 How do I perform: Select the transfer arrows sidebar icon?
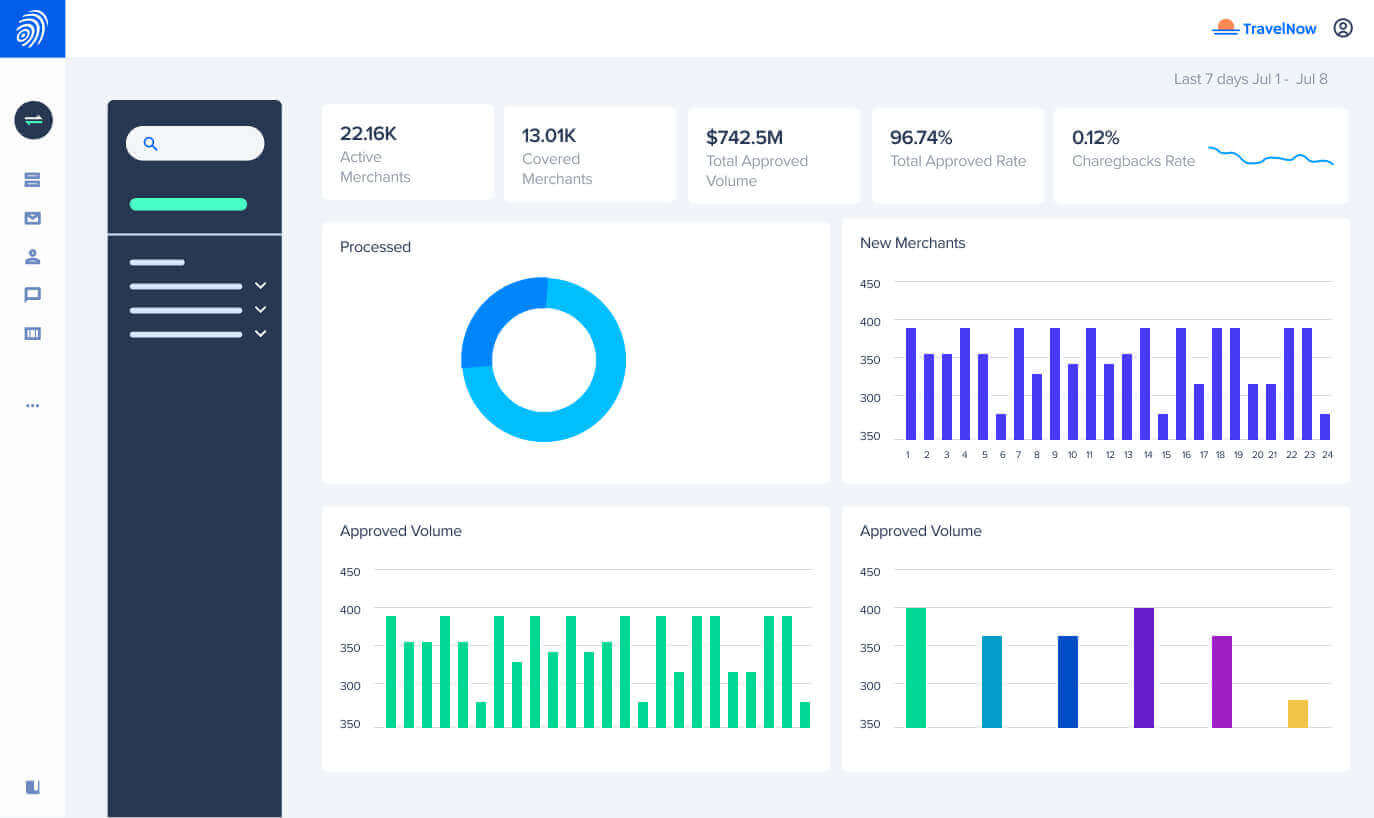tap(33, 120)
